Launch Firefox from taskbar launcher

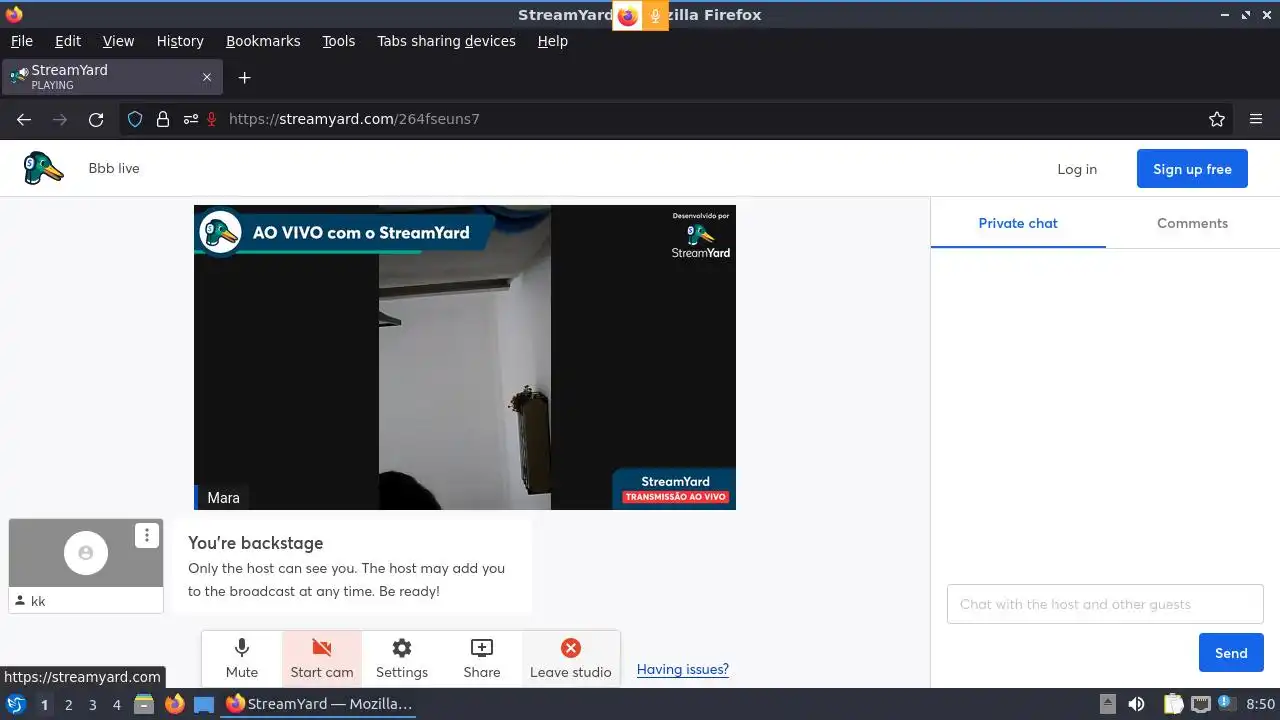pyautogui.click(x=174, y=704)
